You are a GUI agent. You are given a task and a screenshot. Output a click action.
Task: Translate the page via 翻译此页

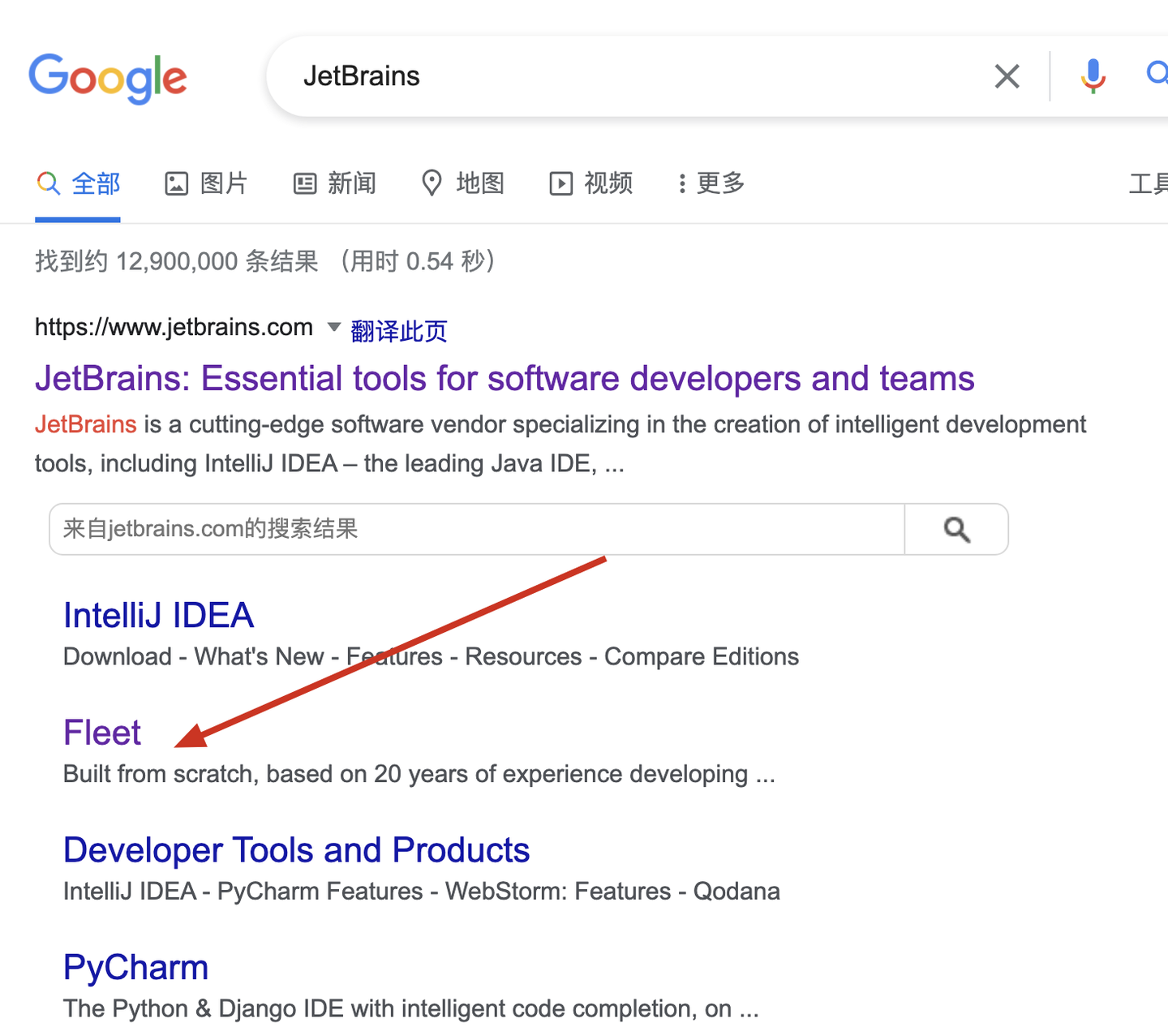point(398,330)
